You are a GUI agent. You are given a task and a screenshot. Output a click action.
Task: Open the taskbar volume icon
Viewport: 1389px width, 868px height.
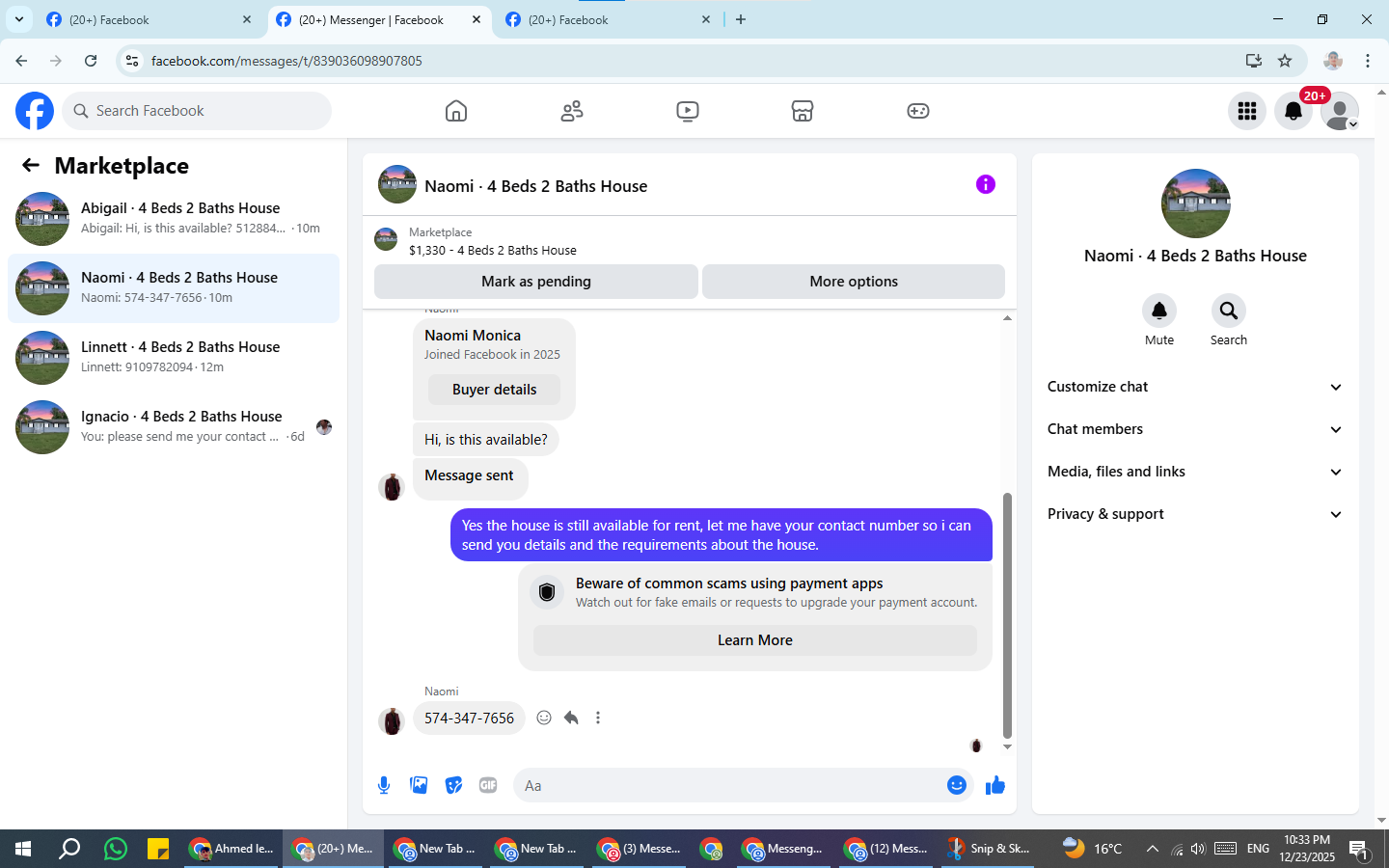1198,849
